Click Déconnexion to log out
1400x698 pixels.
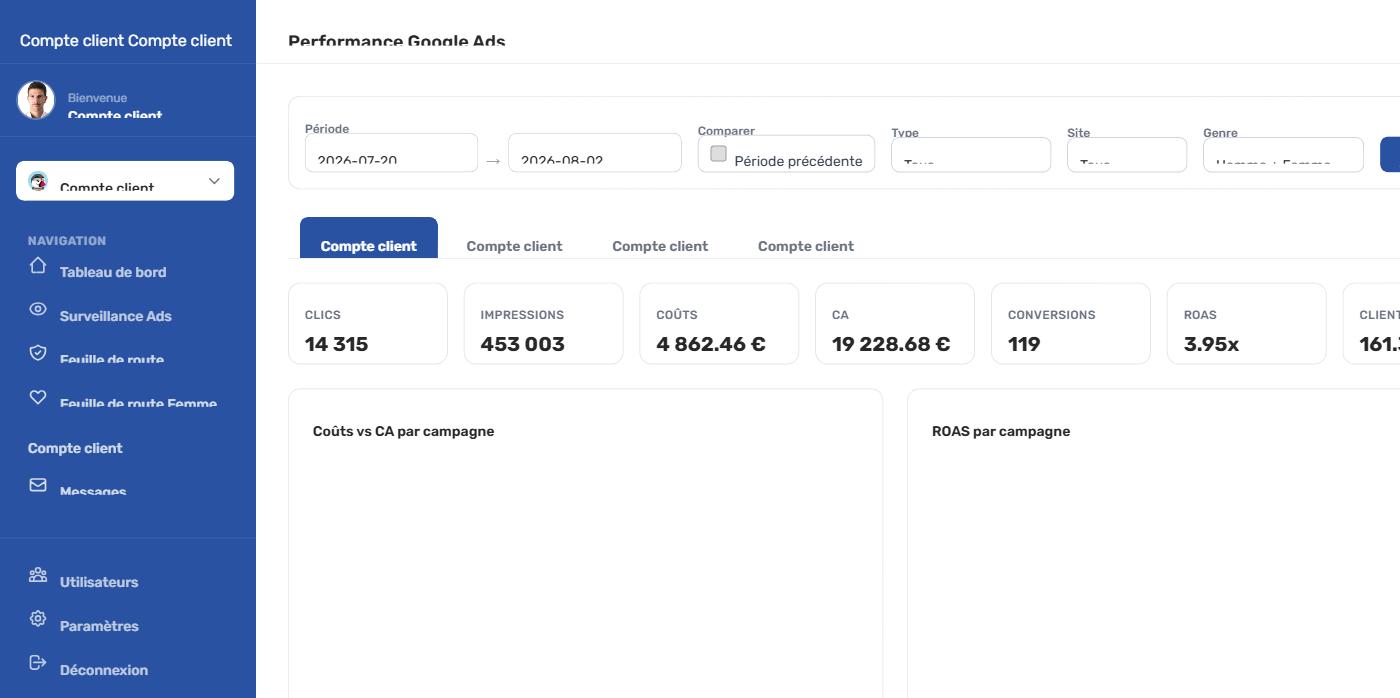click(x=104, y=670)
